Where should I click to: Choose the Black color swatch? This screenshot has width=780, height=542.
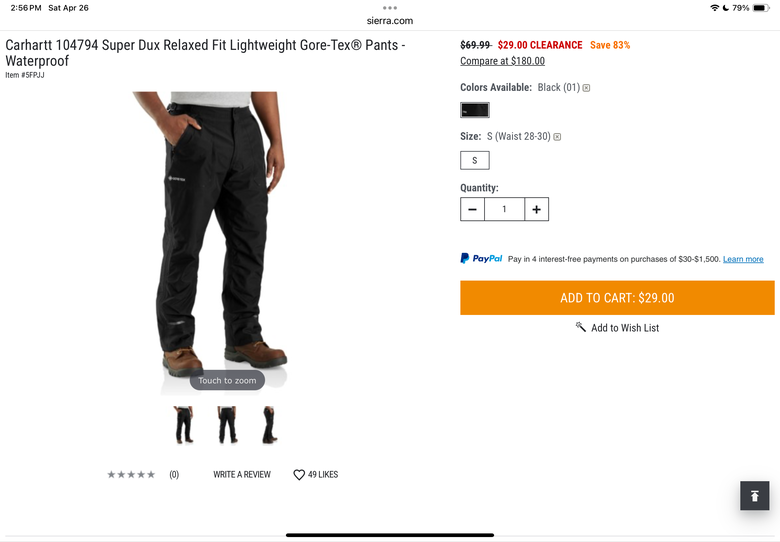pos(475,110)
